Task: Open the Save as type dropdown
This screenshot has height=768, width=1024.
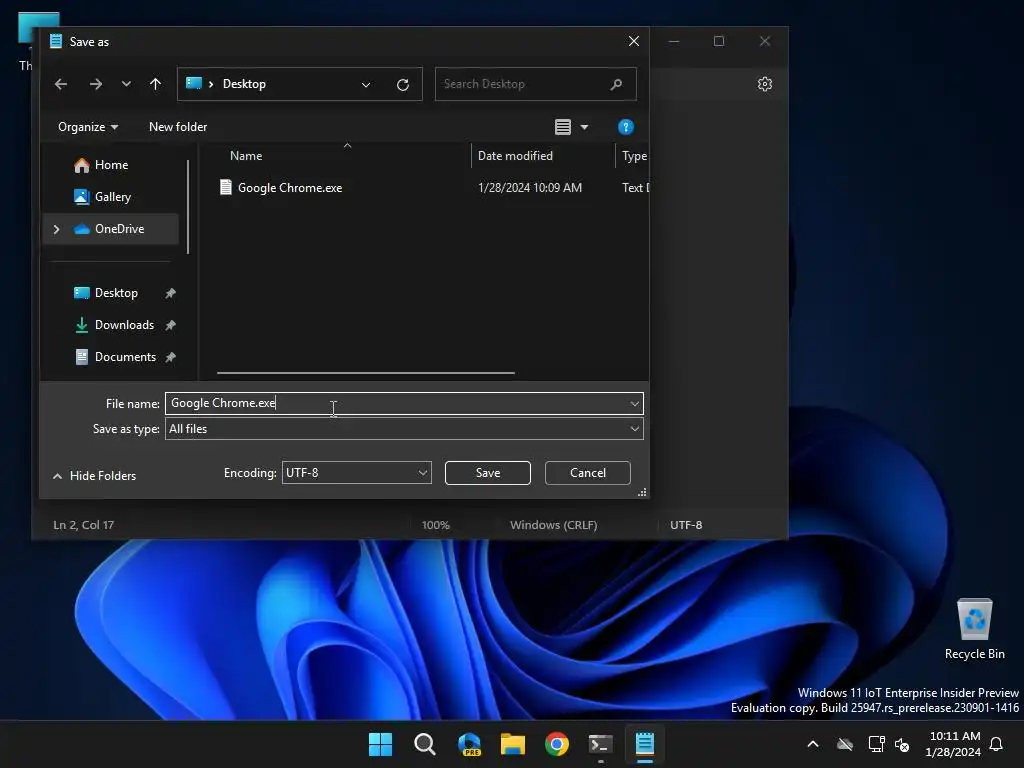Action: (404, 429)
